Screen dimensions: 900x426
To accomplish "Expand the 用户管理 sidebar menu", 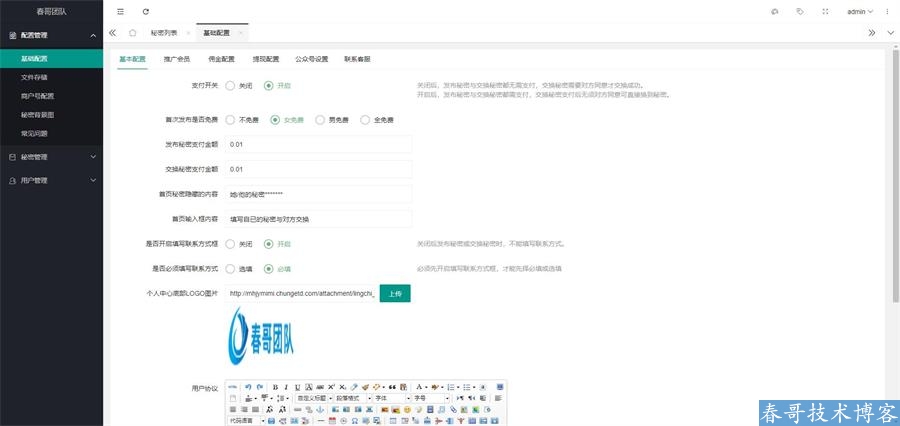I will click(x=51, y=181).
